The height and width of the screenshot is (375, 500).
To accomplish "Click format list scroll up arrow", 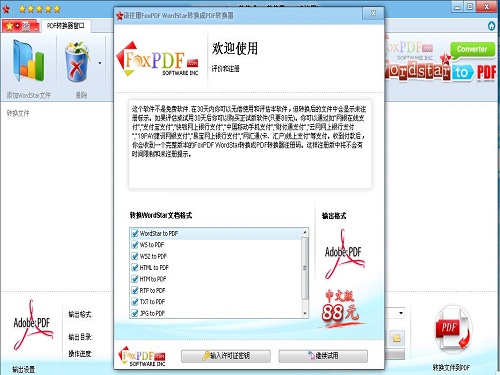I will [x=305, y=232].
